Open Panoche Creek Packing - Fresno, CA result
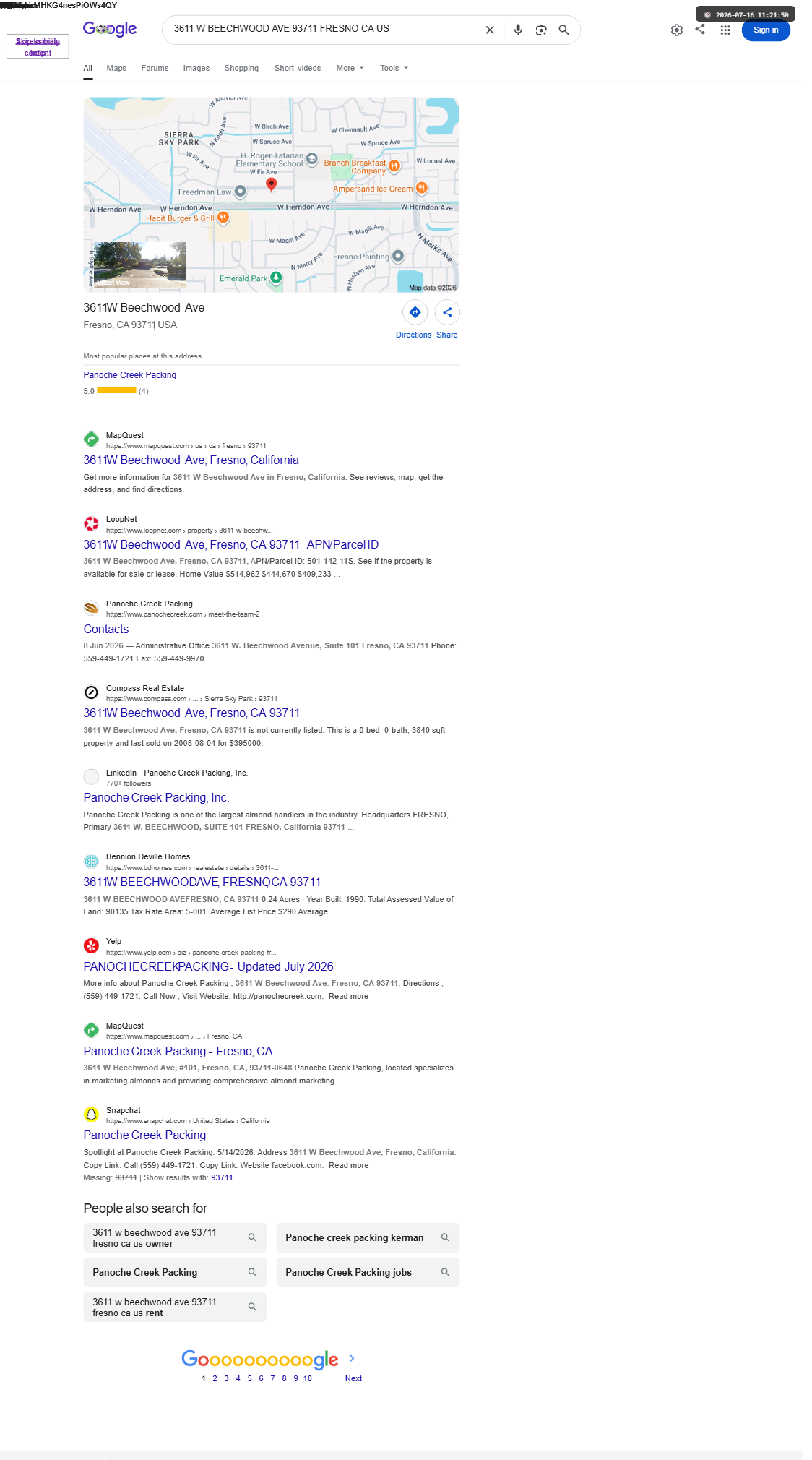Viewport: 812px width, 1460px height. click(178, 1052)
